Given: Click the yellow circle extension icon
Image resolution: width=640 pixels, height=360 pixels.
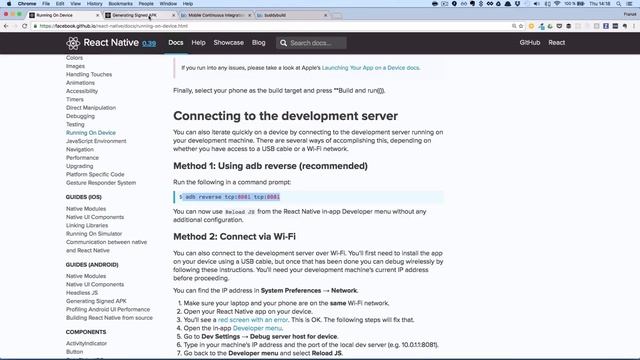Looking at the screenshot, I should coord(531,26).
